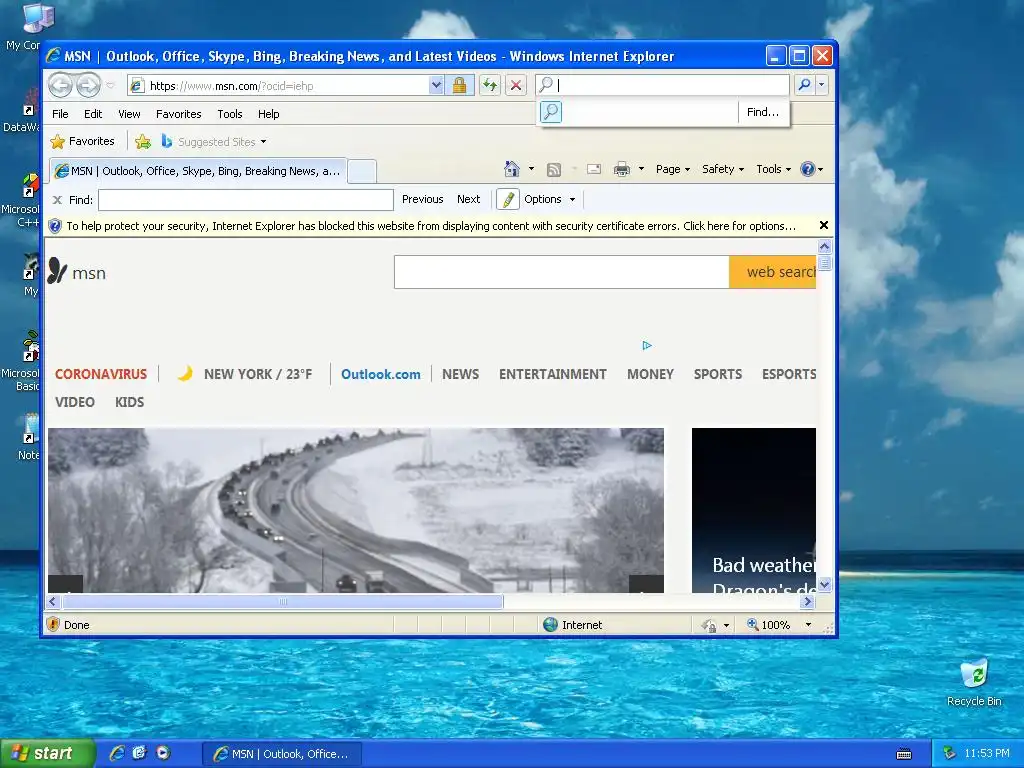Screen dimensions: 1024x768
Task: Click the Find text input field
Action: (246, 200)
